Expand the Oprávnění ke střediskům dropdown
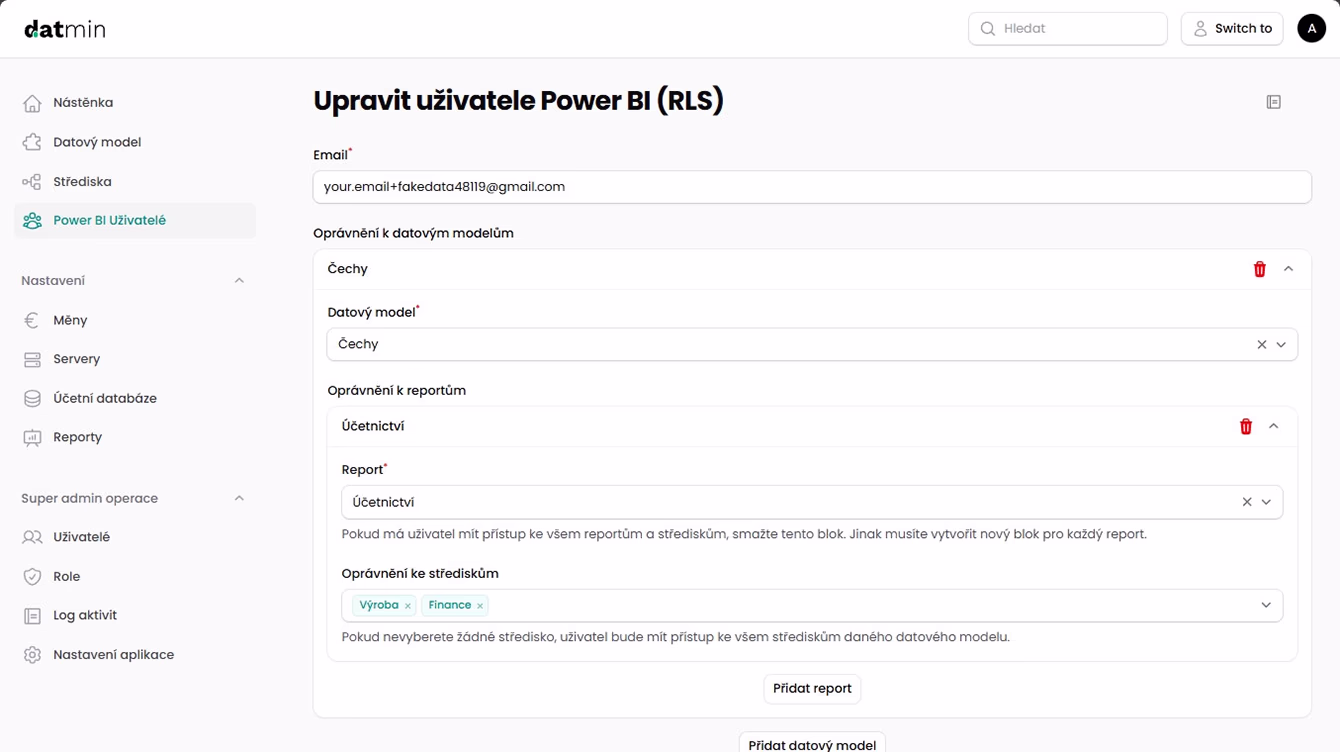1340x752 pixels. click(1266, 605)
